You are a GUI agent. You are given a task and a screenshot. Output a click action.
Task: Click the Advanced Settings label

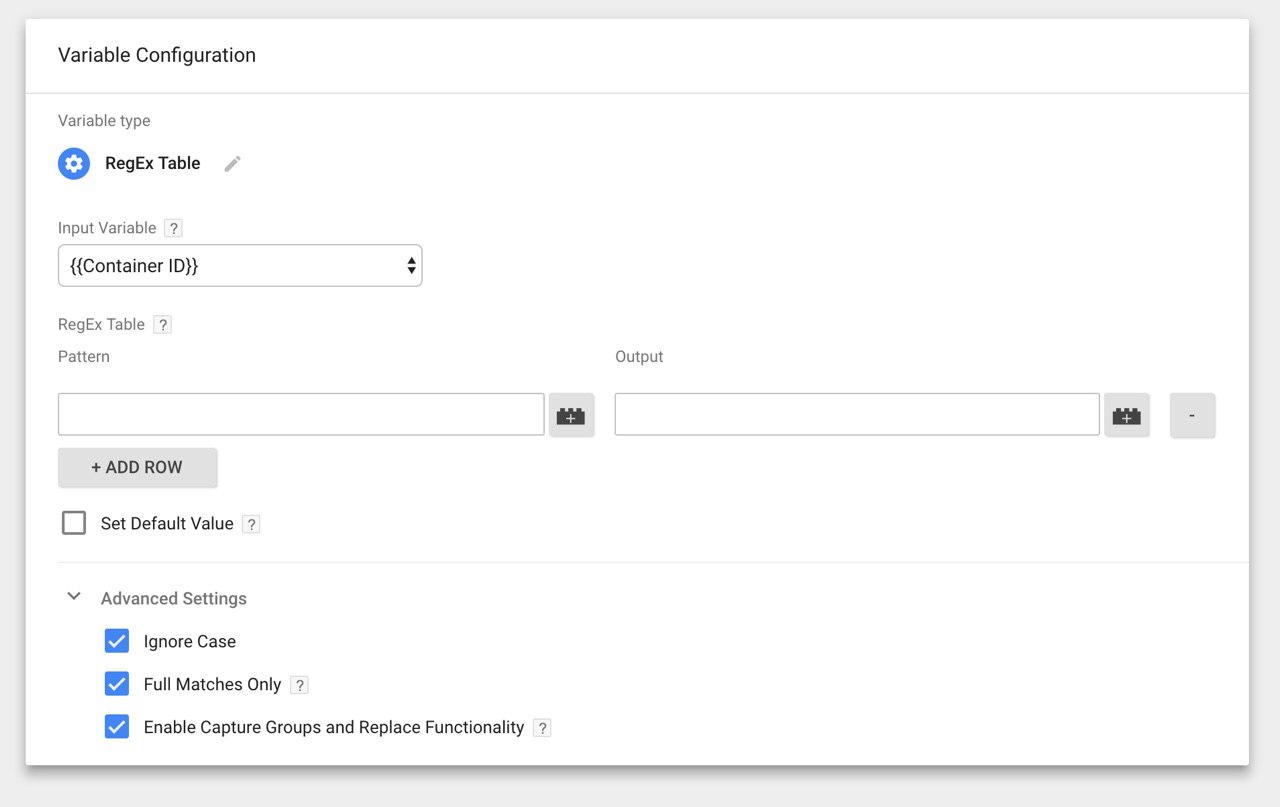(174, 598)
